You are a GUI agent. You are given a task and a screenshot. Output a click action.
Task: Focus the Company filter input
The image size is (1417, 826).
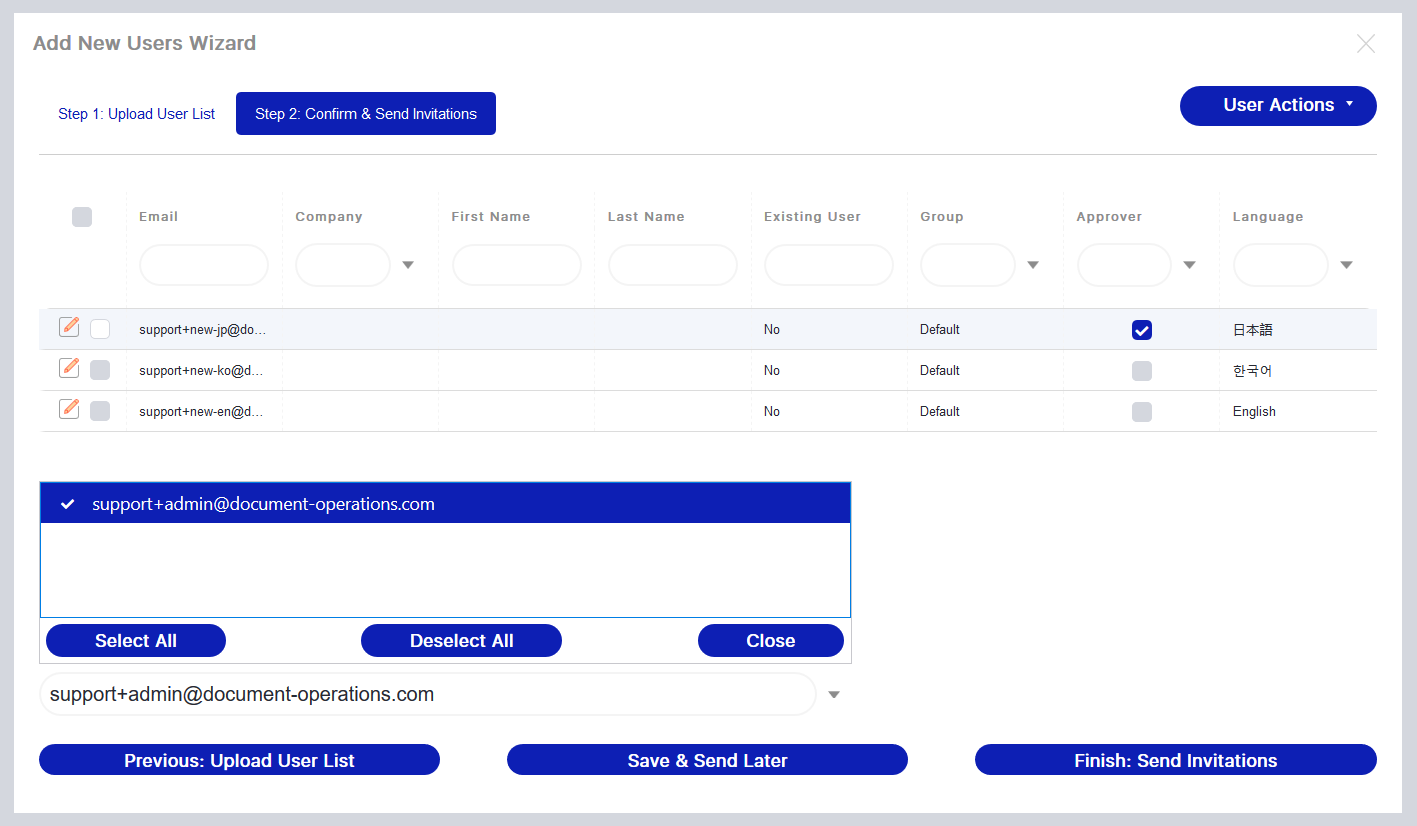point(343,265)
